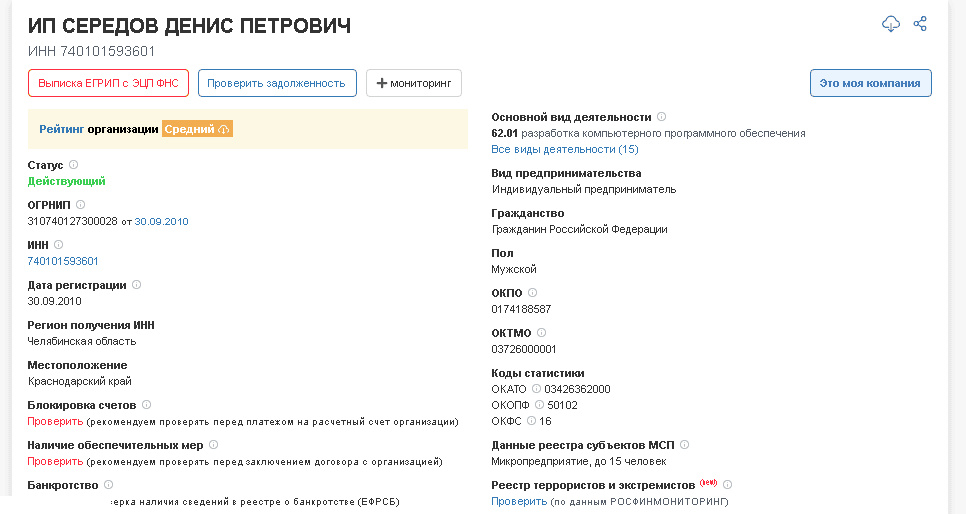Click info icon next to ОГРНИП
966x514 pixels.
(x=81, y=205)
